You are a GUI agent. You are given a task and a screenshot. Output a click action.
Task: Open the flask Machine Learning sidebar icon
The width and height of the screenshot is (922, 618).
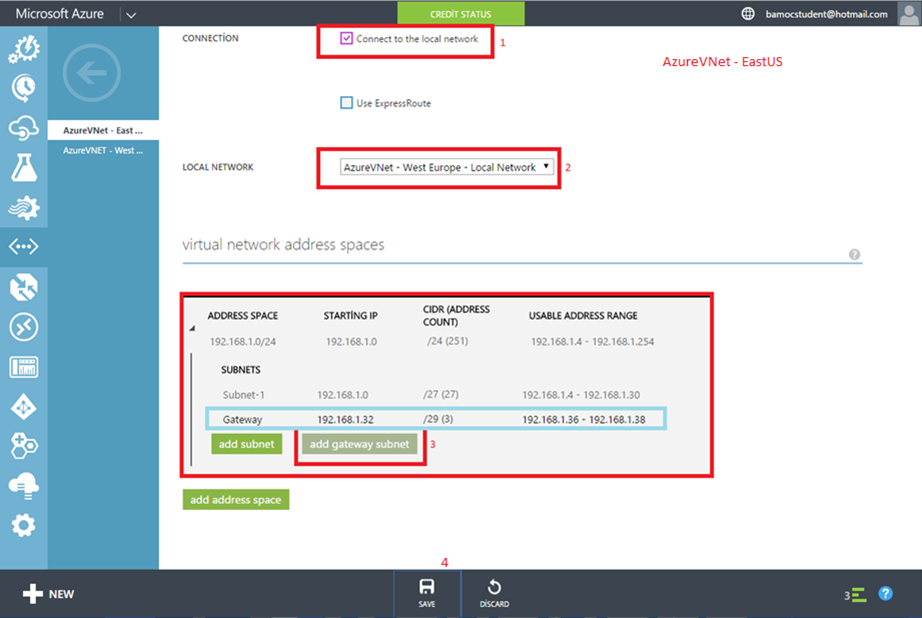(x=24, y=168)
